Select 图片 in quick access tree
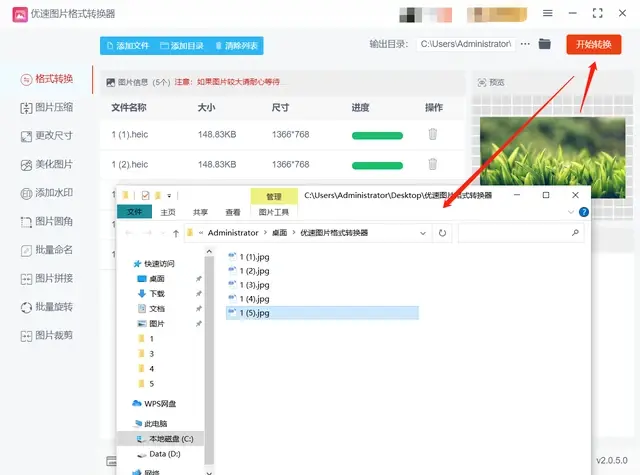Viewport: 640px width, 475px height. click(151, 324)
